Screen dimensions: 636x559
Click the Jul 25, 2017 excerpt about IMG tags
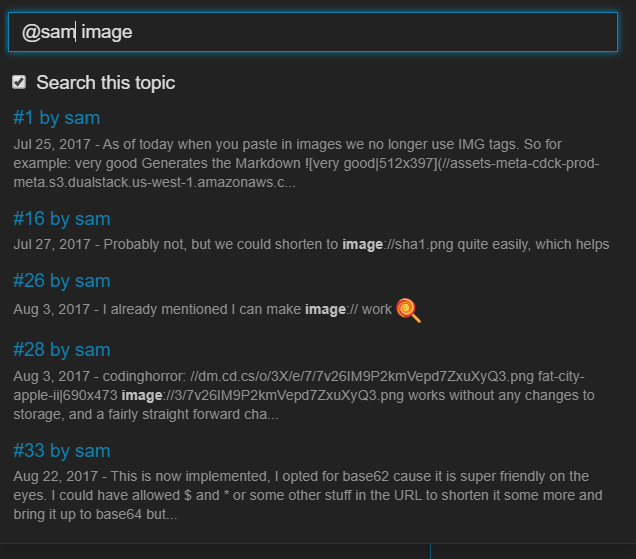(306, 163)
